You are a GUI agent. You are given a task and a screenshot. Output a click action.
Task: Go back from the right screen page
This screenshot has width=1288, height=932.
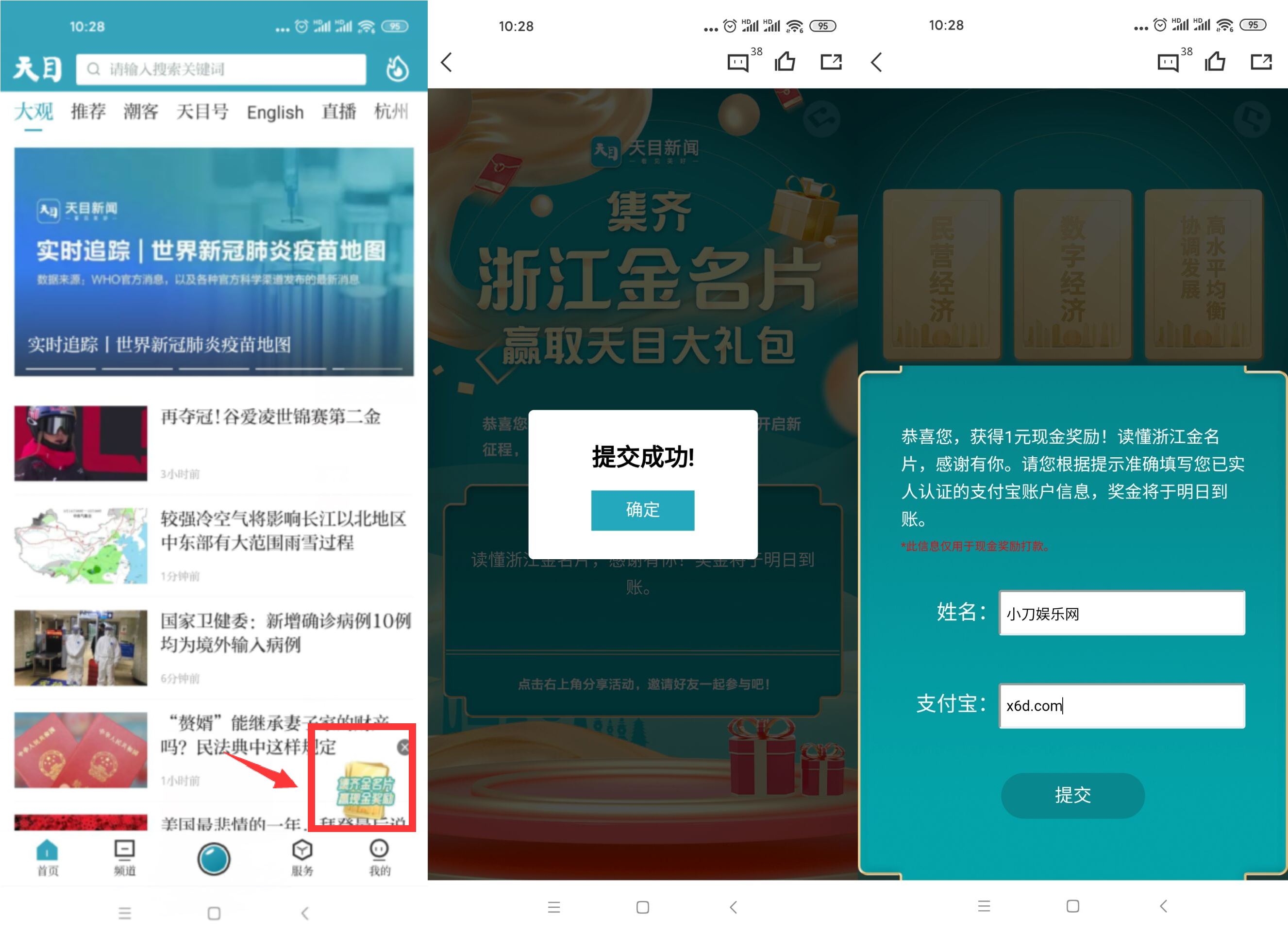click(877, 63)
